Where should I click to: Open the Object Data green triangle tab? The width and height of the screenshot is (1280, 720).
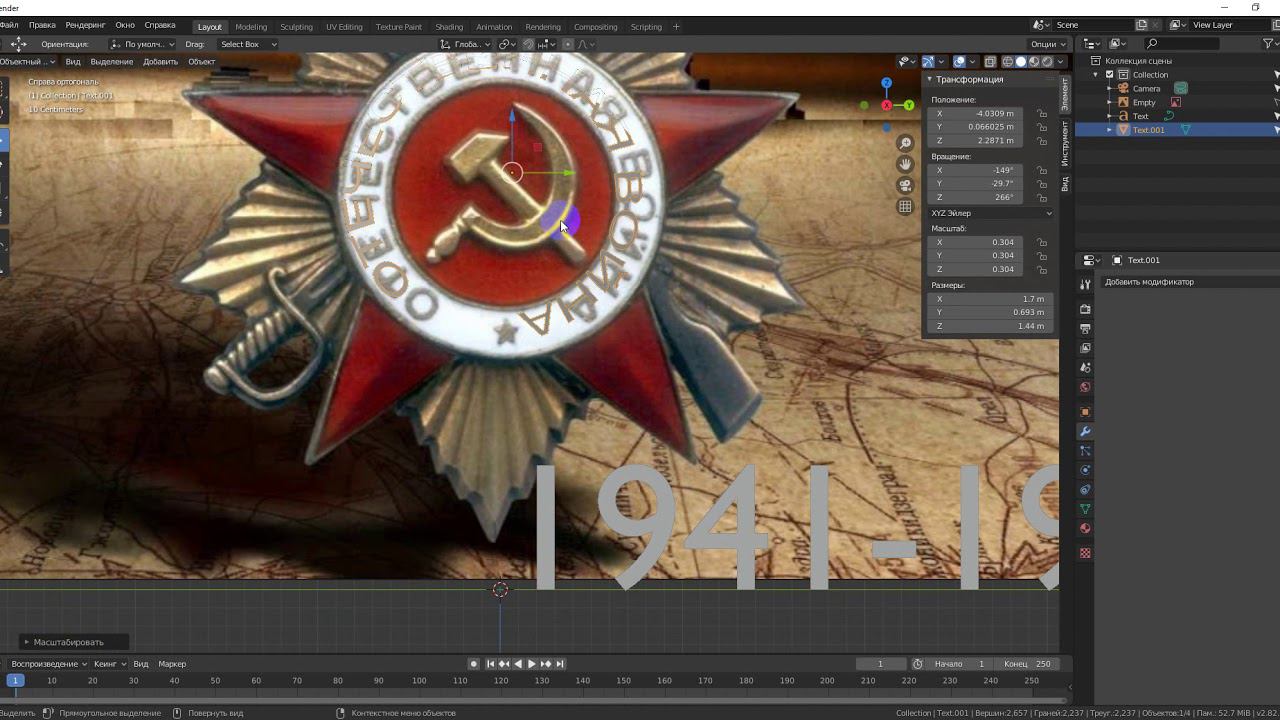pyautogui.click(x=1085, y=509)
